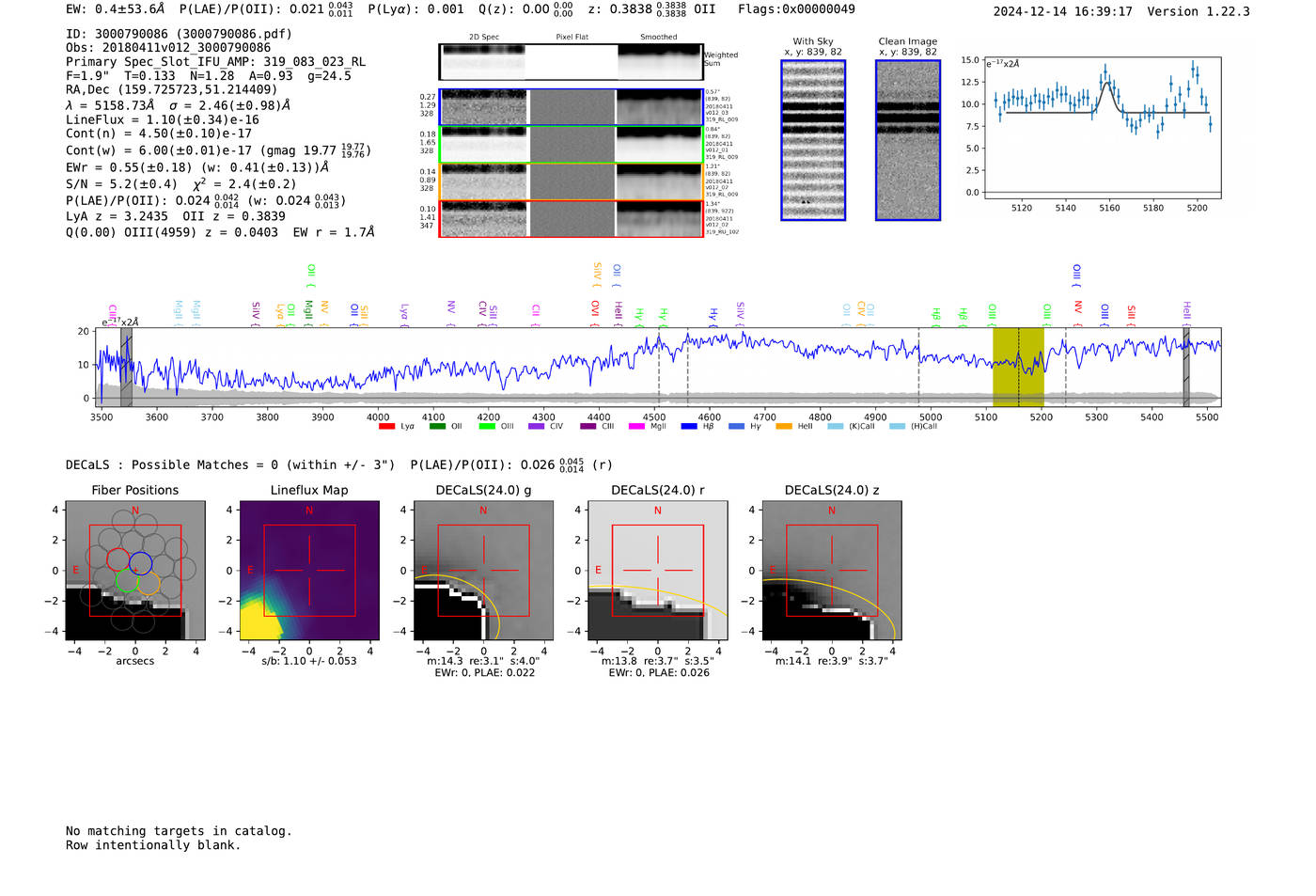Click the orange HeII legend swatch
The width and height of the screenshot is (1316, 896).
[784, 427]
